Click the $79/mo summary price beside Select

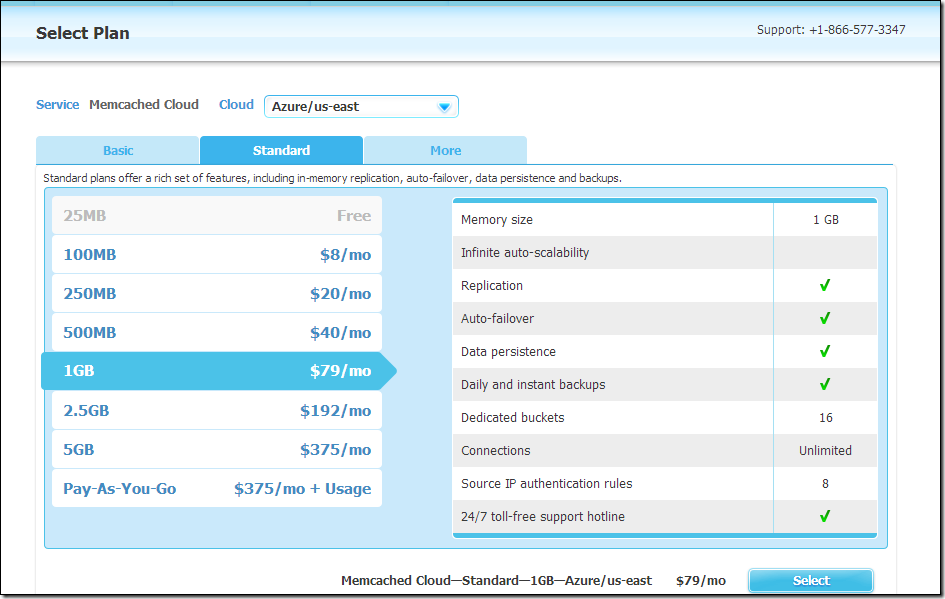(x=700, y=581)
